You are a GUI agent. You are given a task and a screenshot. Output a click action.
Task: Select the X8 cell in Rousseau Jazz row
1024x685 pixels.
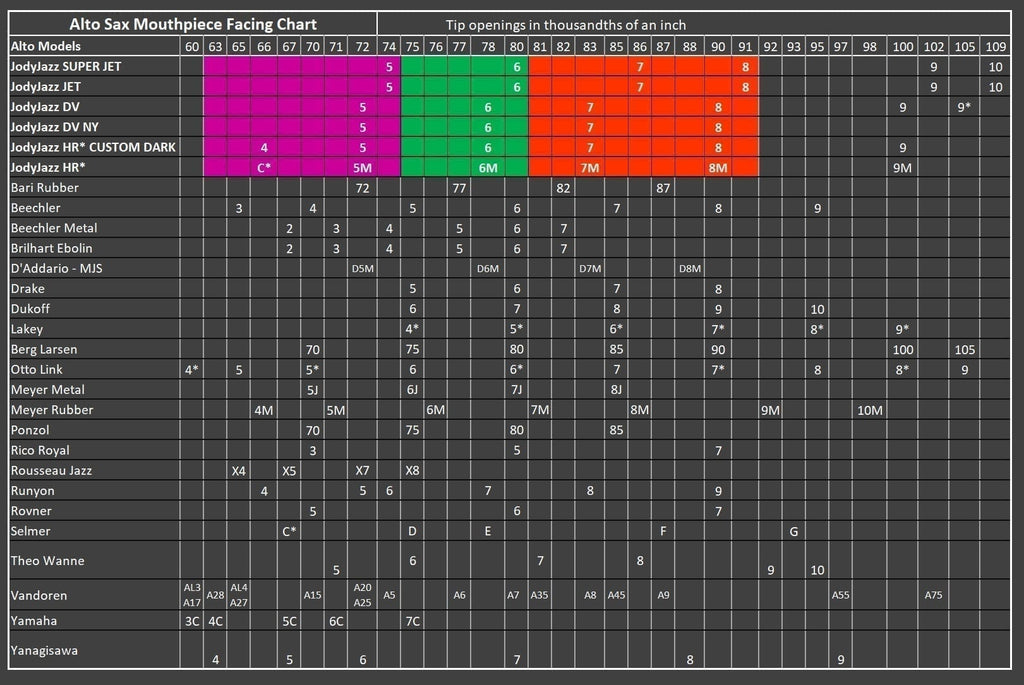coord(412,471)
